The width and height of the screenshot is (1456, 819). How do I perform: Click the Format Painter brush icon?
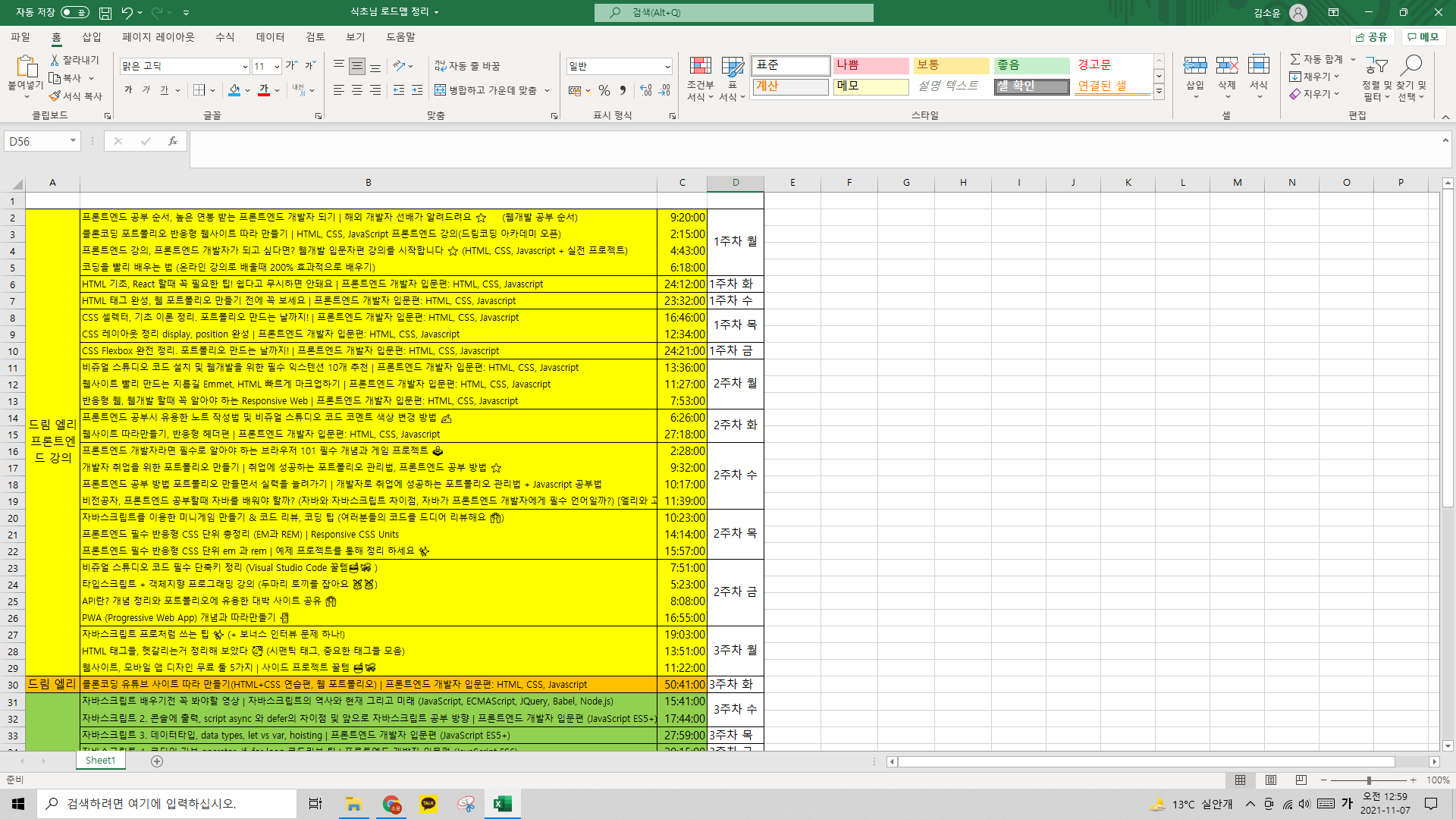click(55, 96)
